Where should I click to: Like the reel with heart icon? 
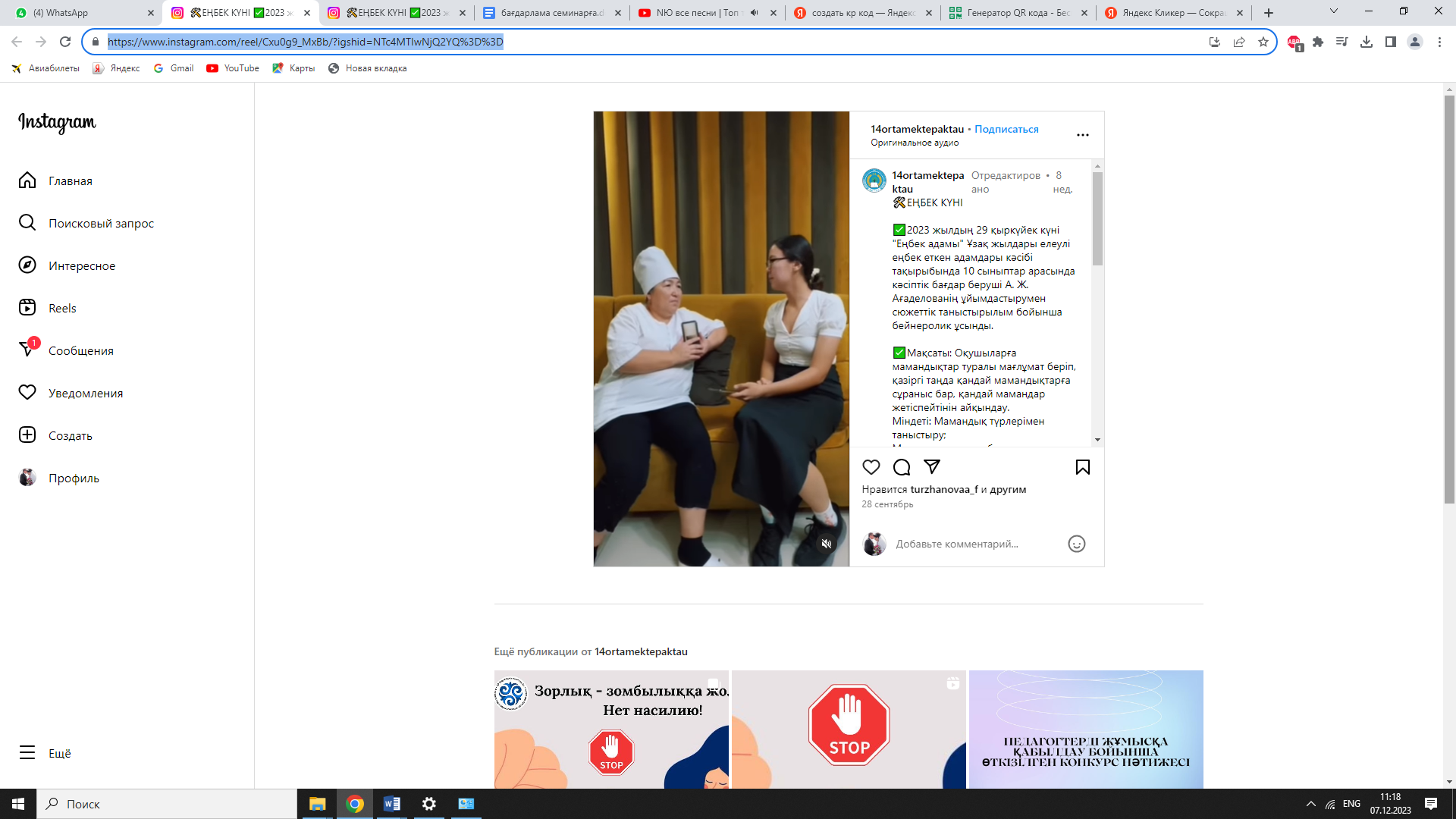tap(871, 467)
